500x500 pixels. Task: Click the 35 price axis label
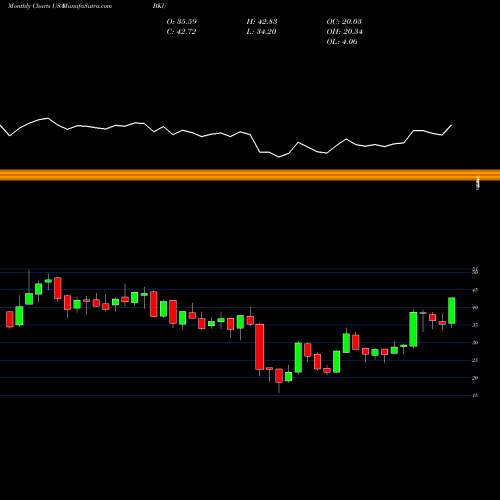click(475, 325)
